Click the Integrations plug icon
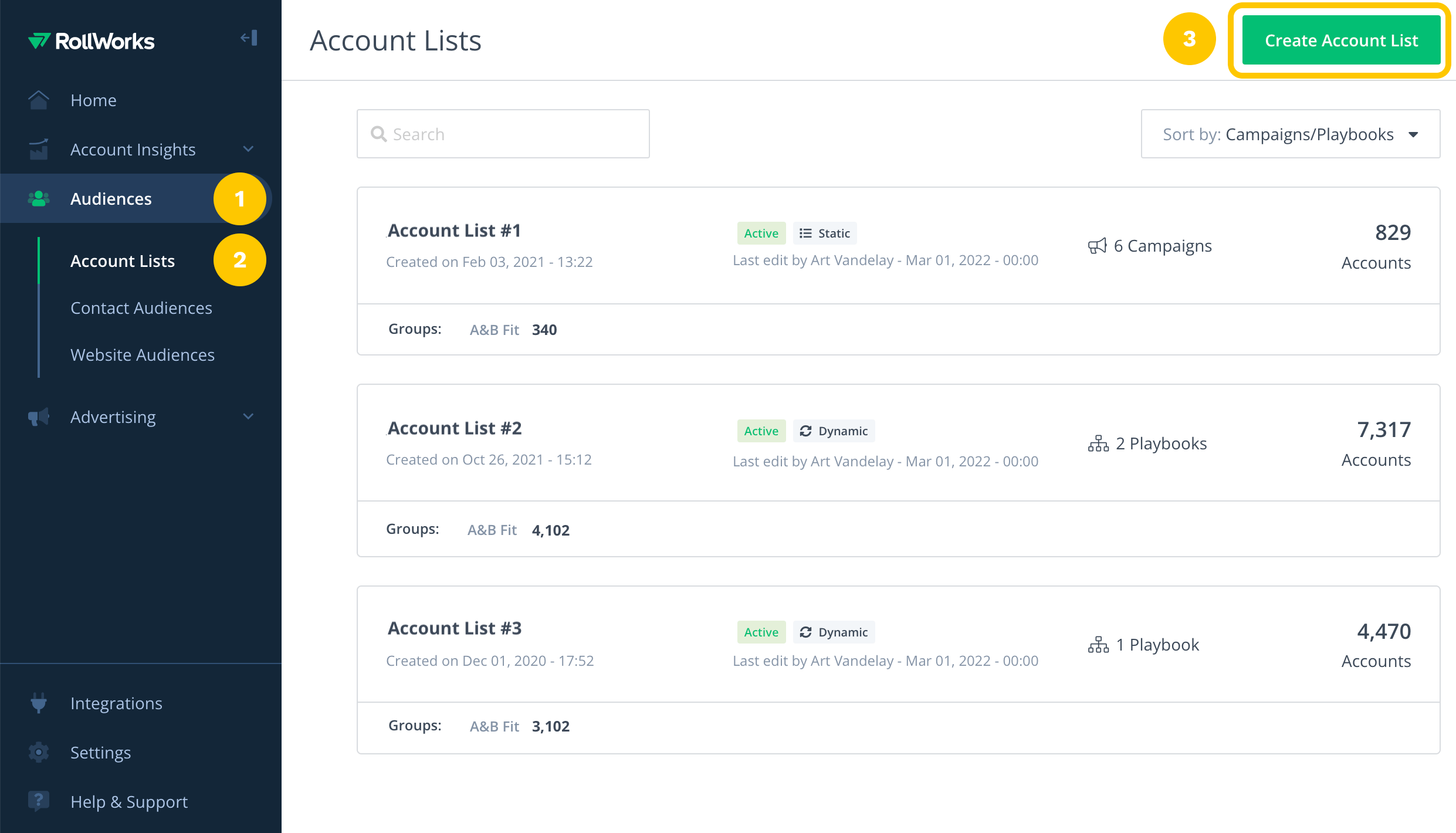Image resolution: width=1456 pixels, height=833 pixels. click(x=39, y=703)
